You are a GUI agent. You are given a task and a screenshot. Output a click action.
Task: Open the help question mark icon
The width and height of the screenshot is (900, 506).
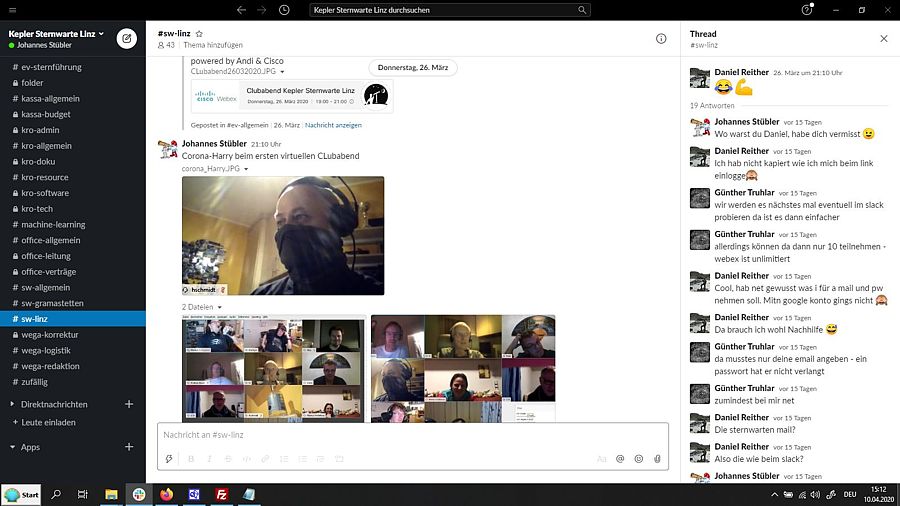pos(807,10)
